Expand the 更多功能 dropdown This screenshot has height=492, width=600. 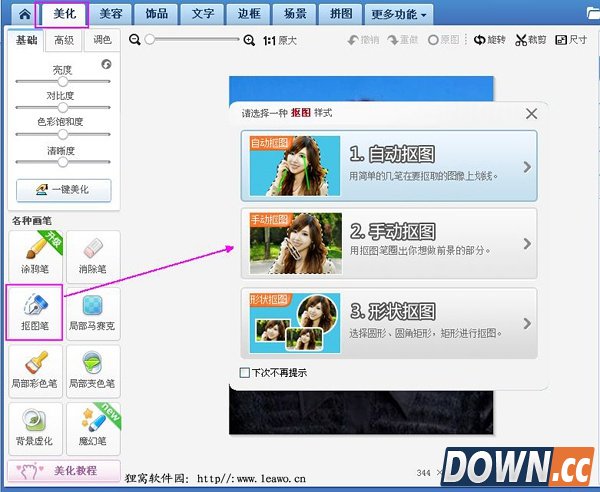399,15
